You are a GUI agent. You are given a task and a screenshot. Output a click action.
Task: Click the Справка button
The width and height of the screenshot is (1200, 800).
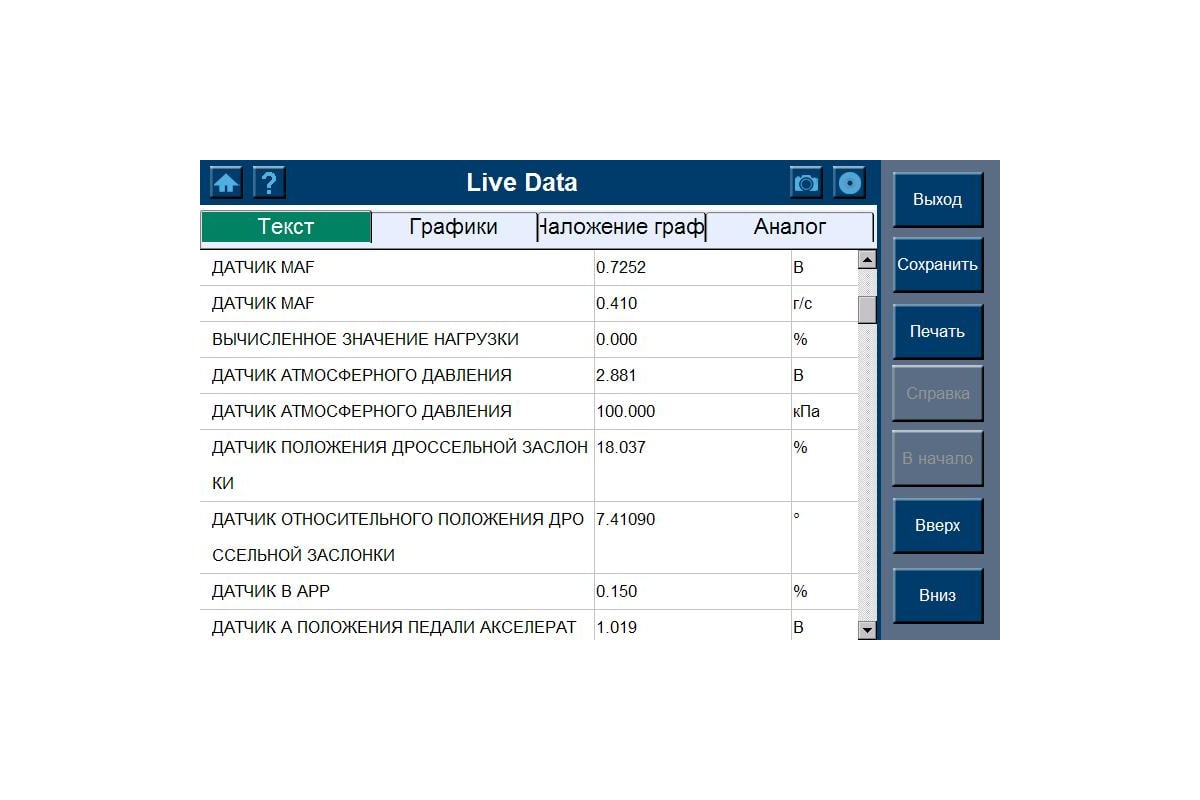pos(938,393)
